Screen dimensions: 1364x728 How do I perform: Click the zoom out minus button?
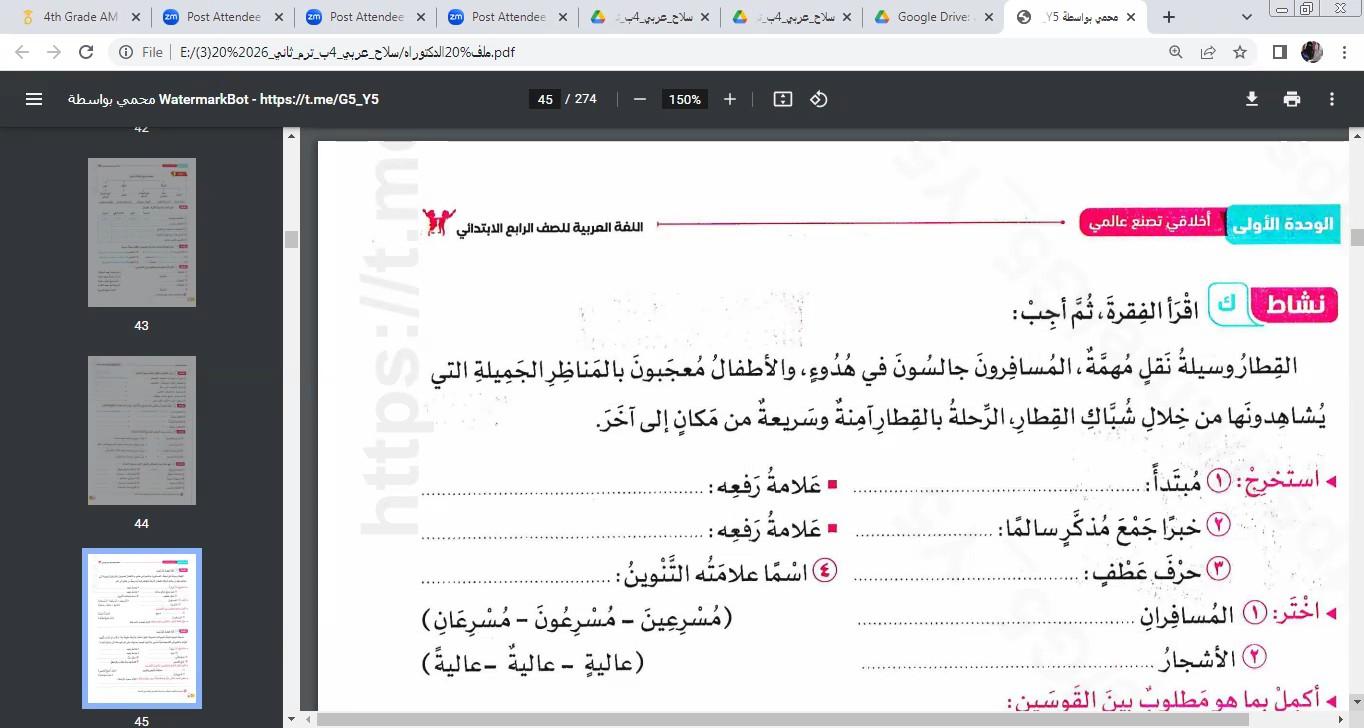640,99
